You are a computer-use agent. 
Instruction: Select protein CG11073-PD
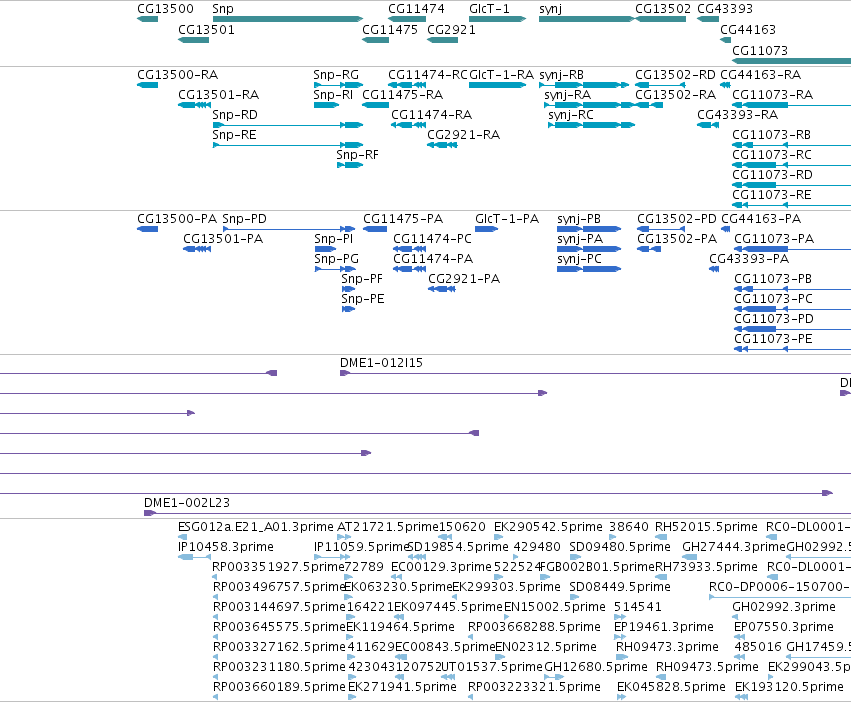(792, 329)
